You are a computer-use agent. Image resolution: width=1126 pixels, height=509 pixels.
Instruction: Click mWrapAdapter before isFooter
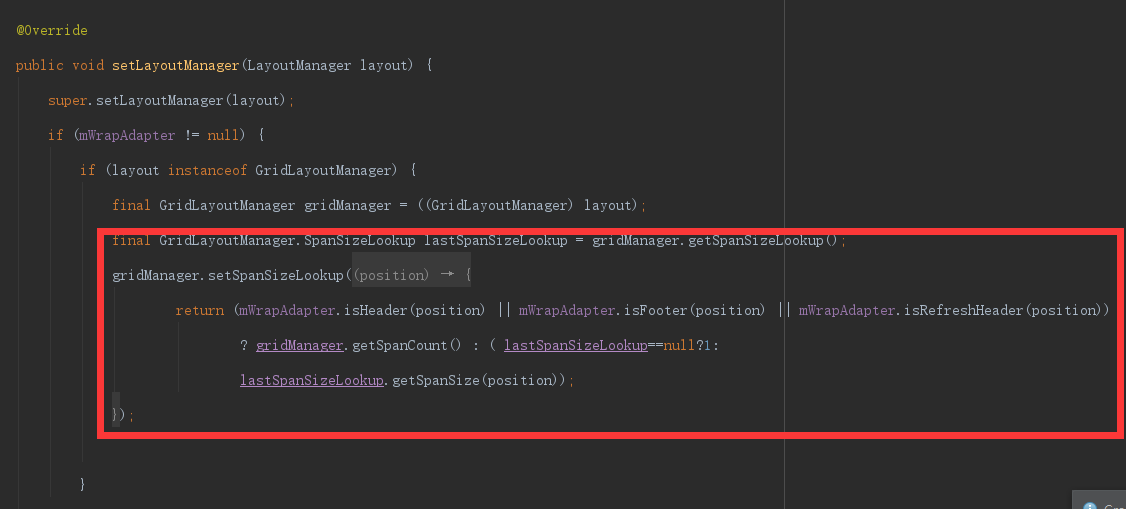[x=567, y=311]
